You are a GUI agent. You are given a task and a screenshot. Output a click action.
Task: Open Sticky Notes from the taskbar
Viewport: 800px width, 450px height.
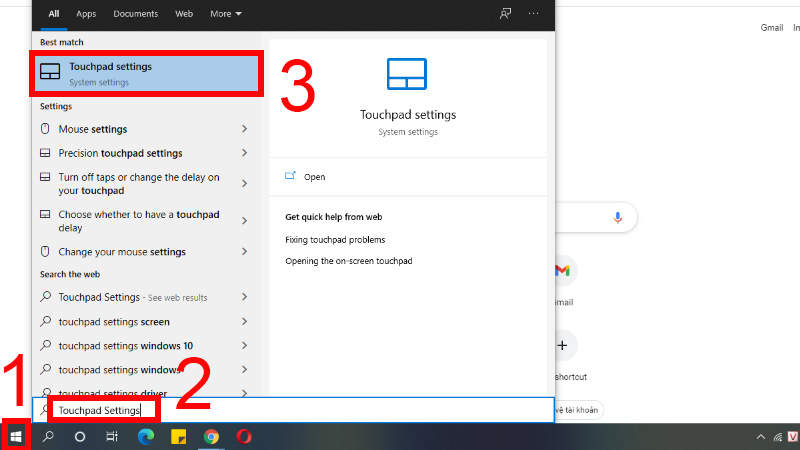click(179, 437)
